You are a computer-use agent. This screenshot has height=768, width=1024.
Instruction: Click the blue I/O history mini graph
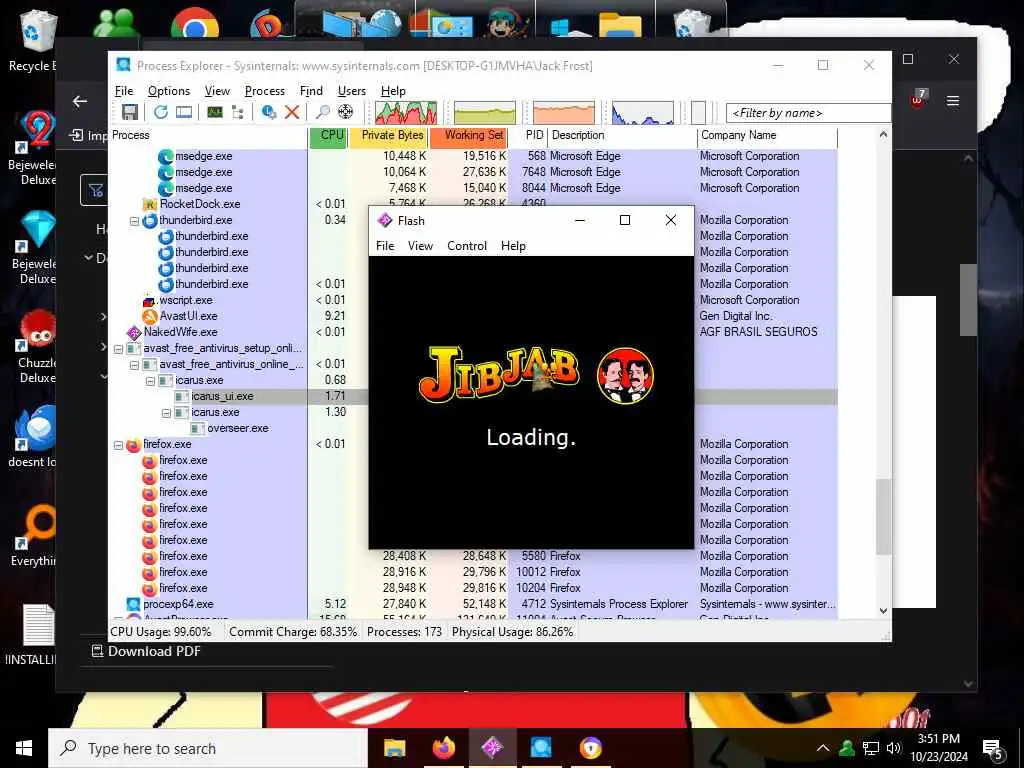coord(643,113)
